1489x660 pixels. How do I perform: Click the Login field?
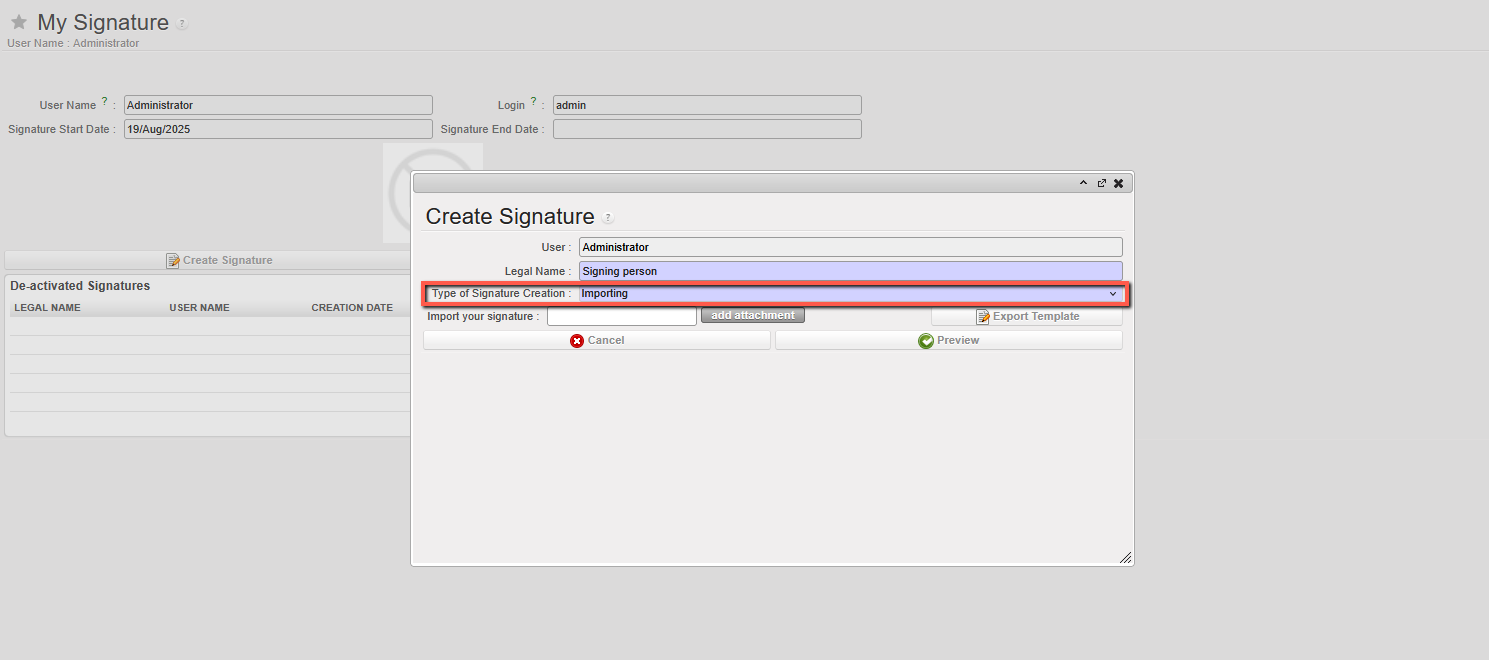707,105
